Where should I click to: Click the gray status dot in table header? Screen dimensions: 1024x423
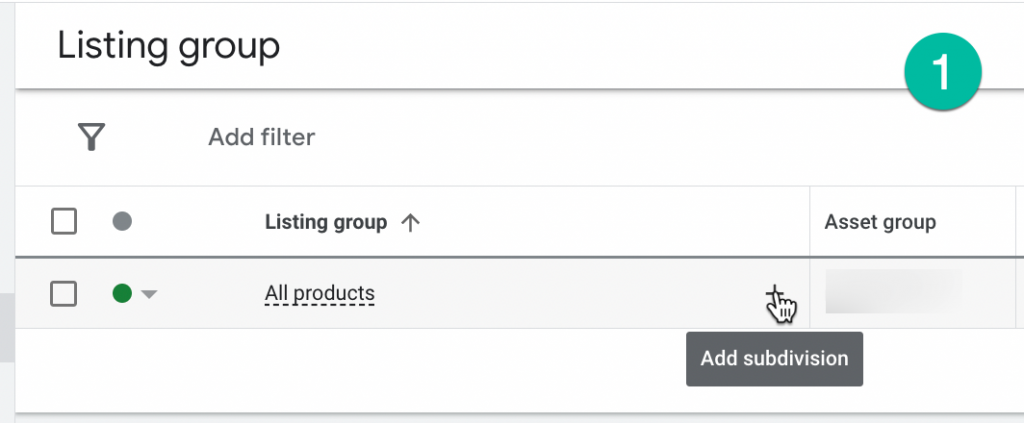pos(123,222)
